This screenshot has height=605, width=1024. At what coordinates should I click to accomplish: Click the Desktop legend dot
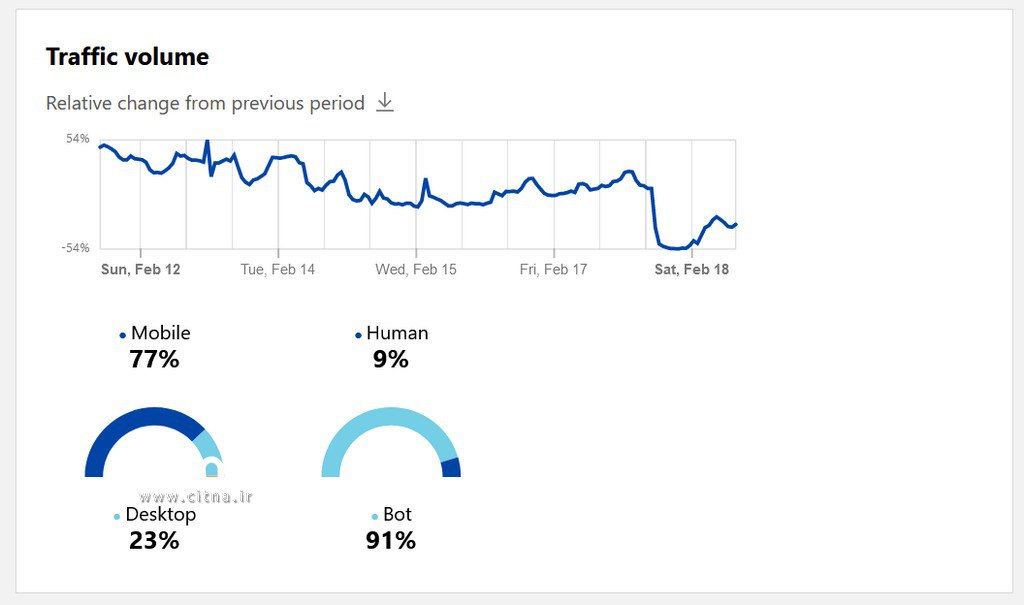tap(117, 516)
